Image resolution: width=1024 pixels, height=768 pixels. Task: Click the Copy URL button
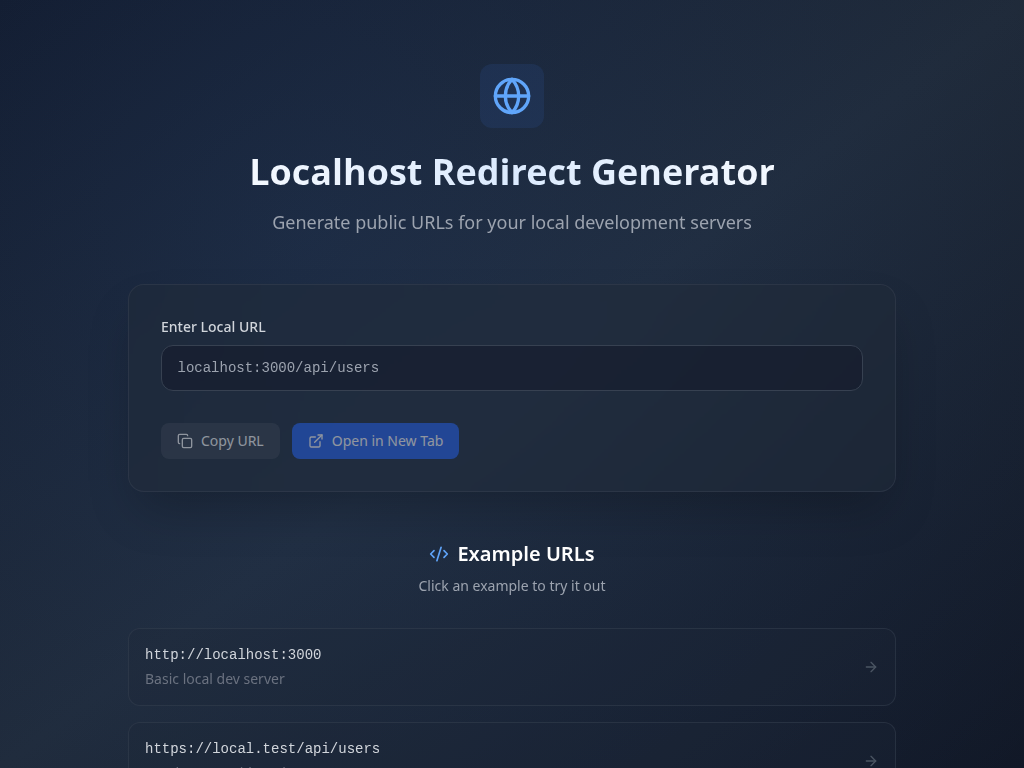click(220, 441)
